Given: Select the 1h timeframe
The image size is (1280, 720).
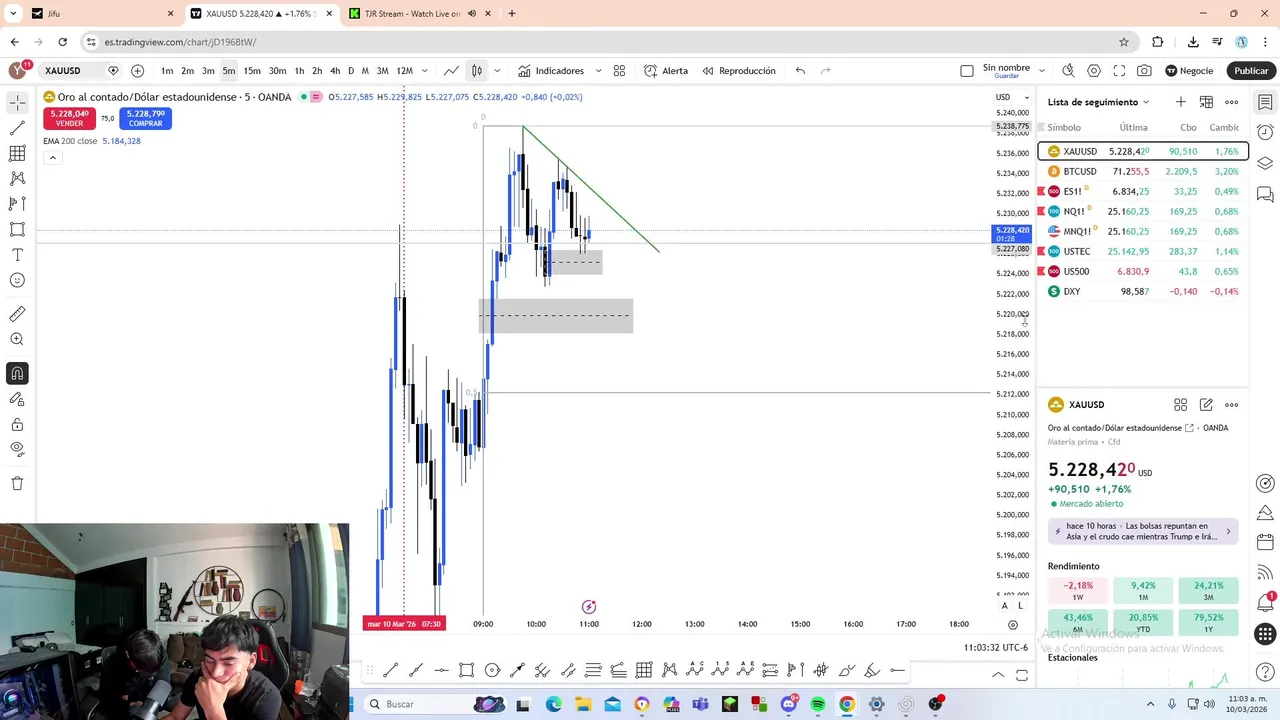Looking at the screenshot, I should coord(299,71).
